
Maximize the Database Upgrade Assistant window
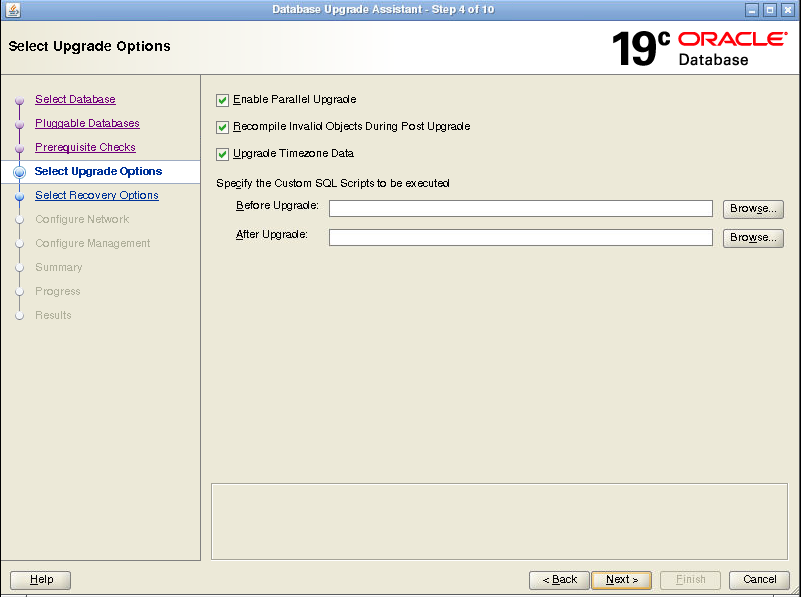click(x=770, y=10)
